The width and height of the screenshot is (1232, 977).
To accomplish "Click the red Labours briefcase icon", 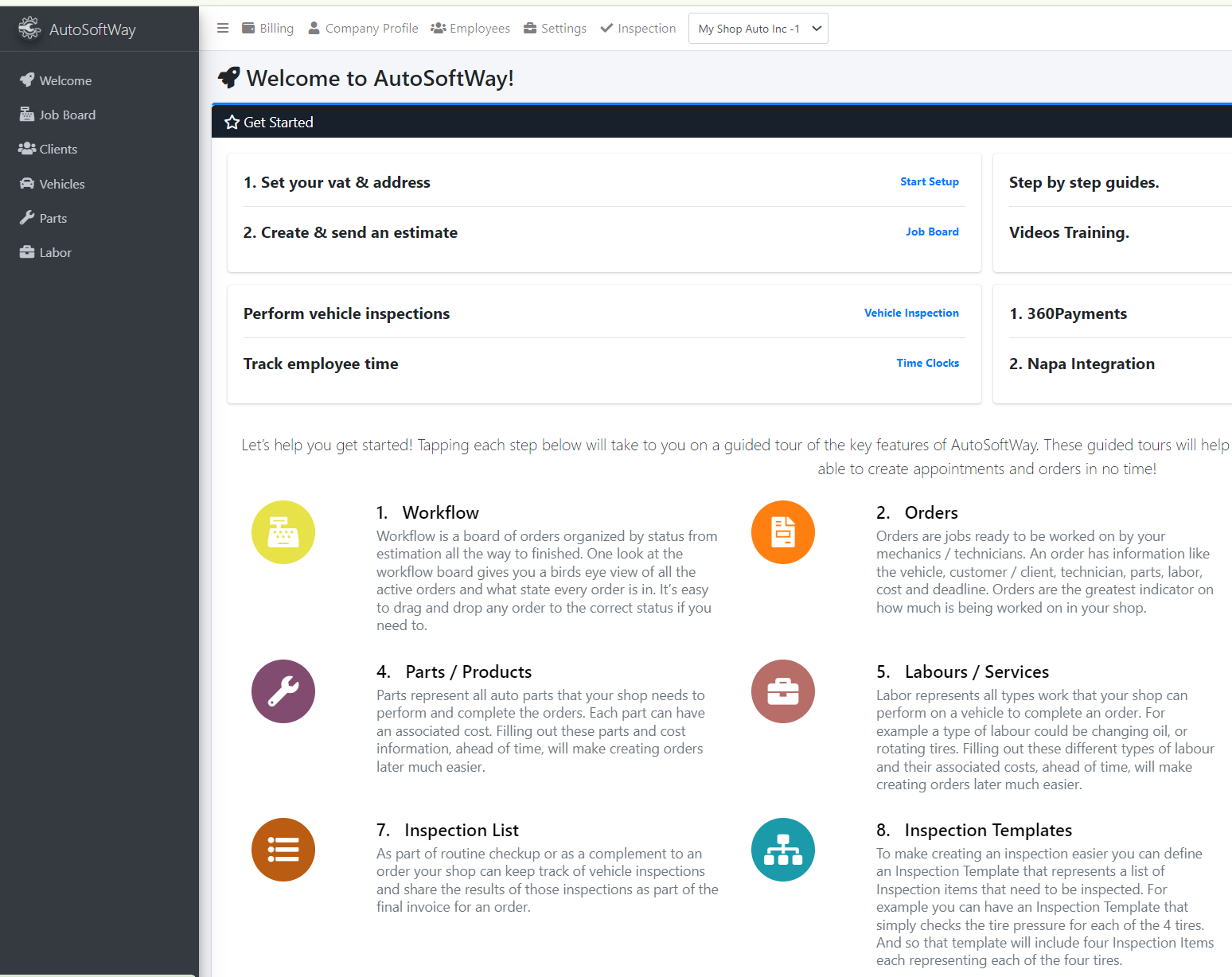I will 782,691.
